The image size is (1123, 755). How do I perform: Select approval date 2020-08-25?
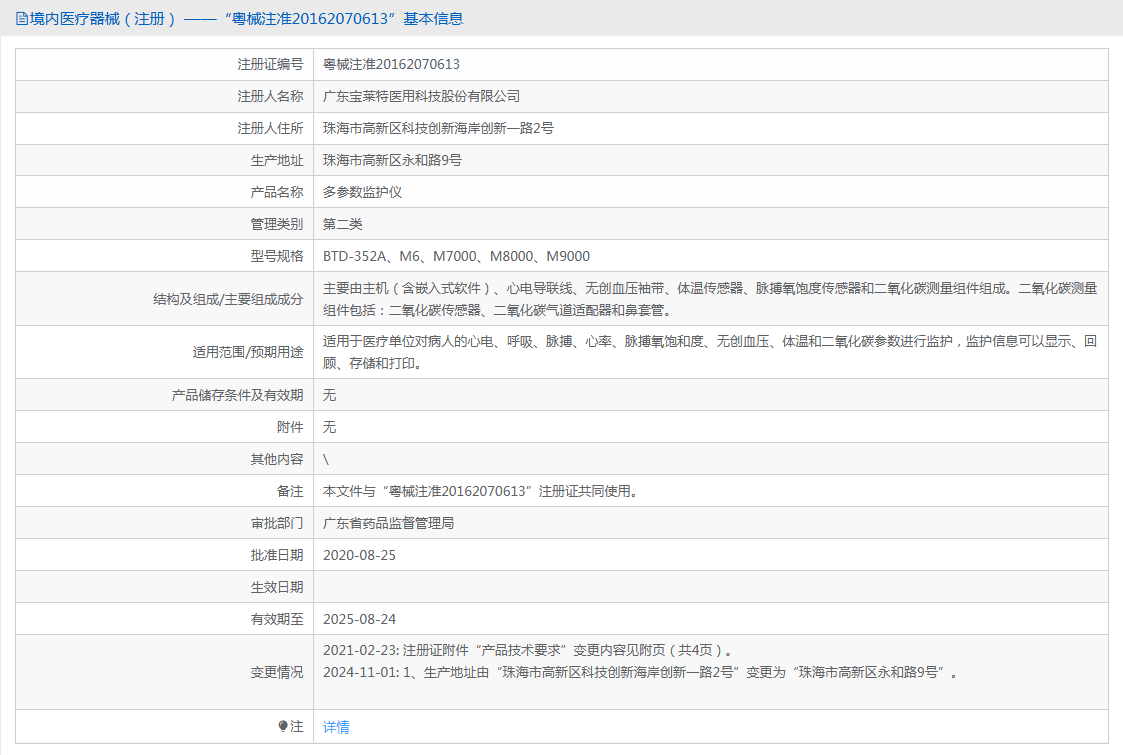[x=360, y=555]
